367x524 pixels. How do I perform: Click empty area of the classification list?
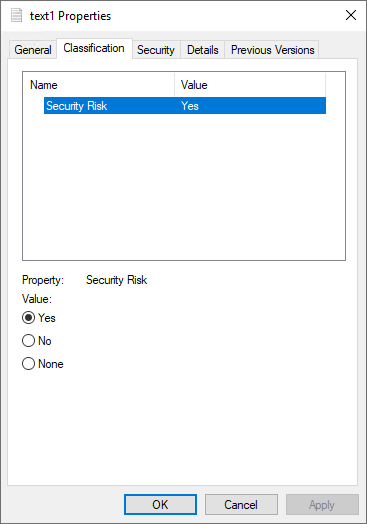pos(184,187)
